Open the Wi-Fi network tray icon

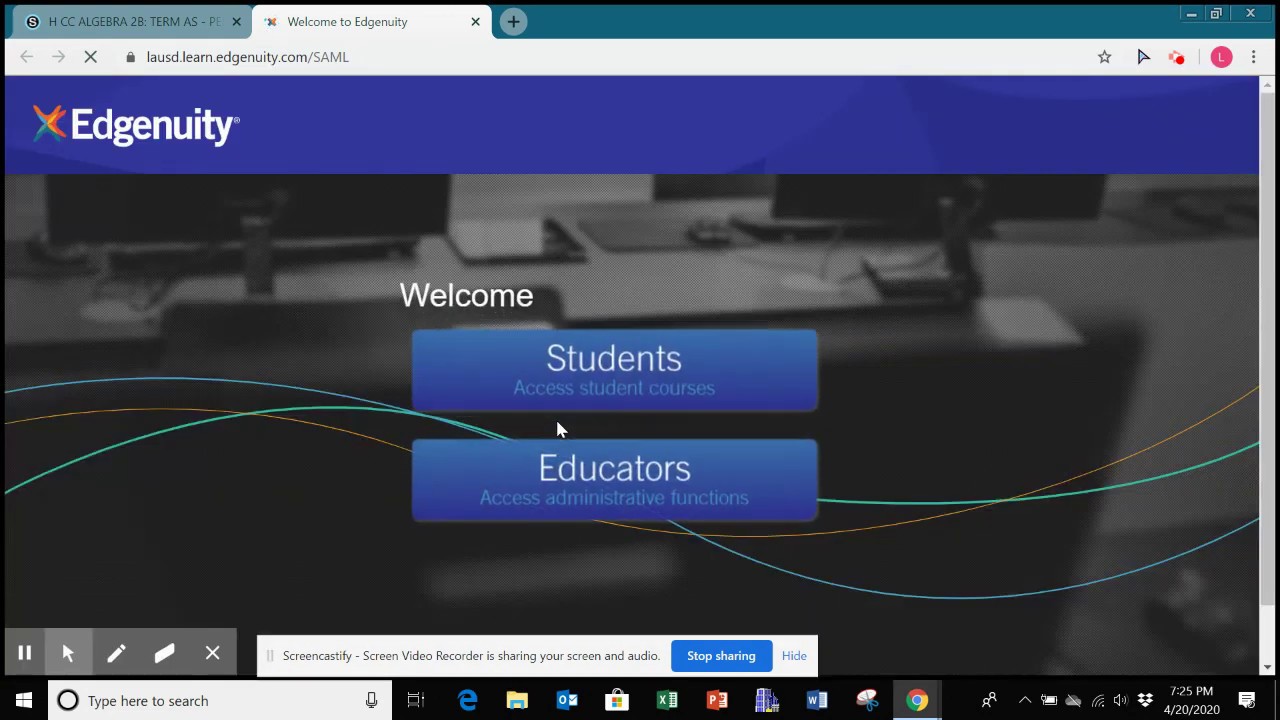pos(1098,700)
